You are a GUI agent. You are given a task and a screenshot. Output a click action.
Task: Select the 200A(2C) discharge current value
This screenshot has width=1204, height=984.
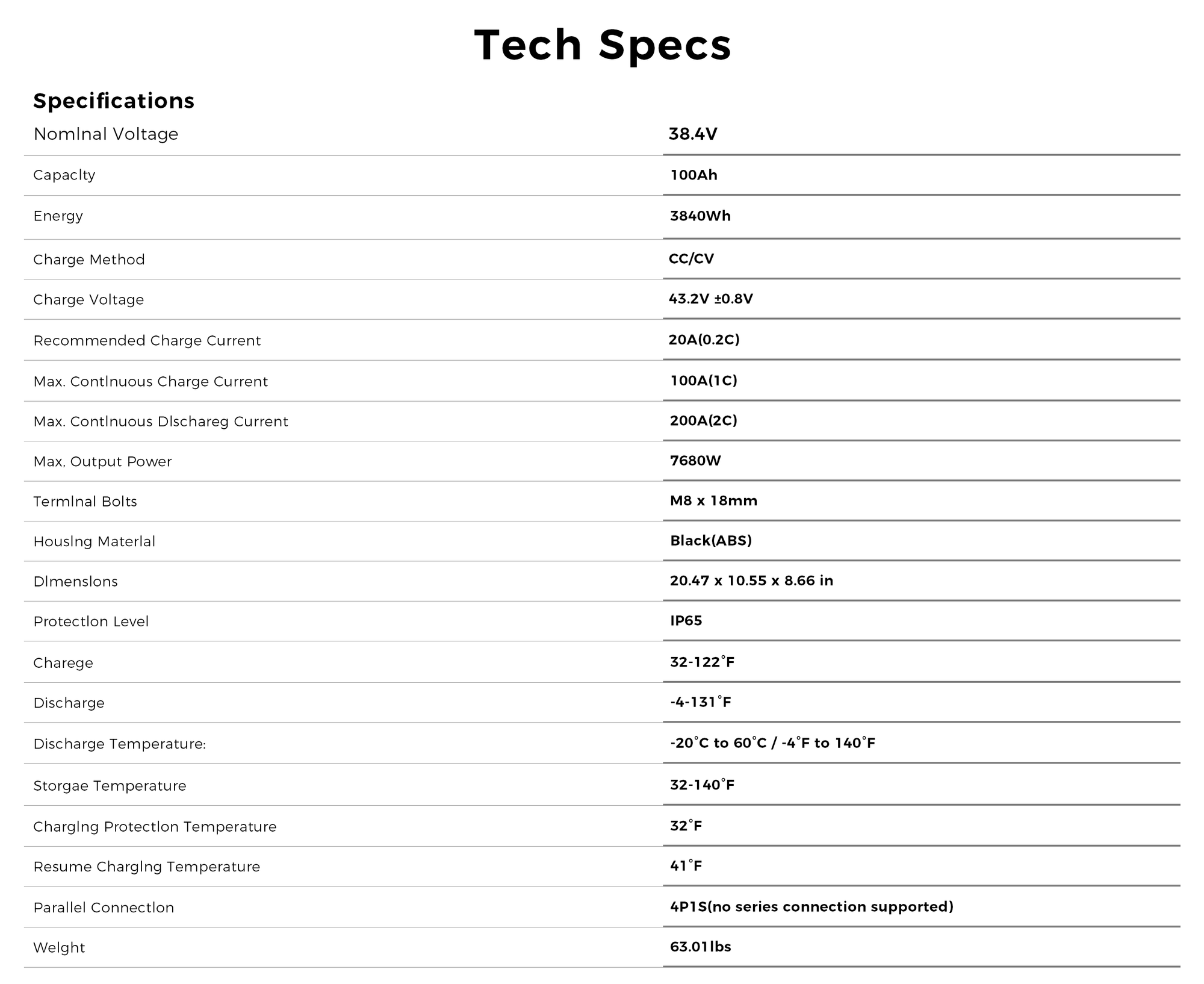click(703, 420)
